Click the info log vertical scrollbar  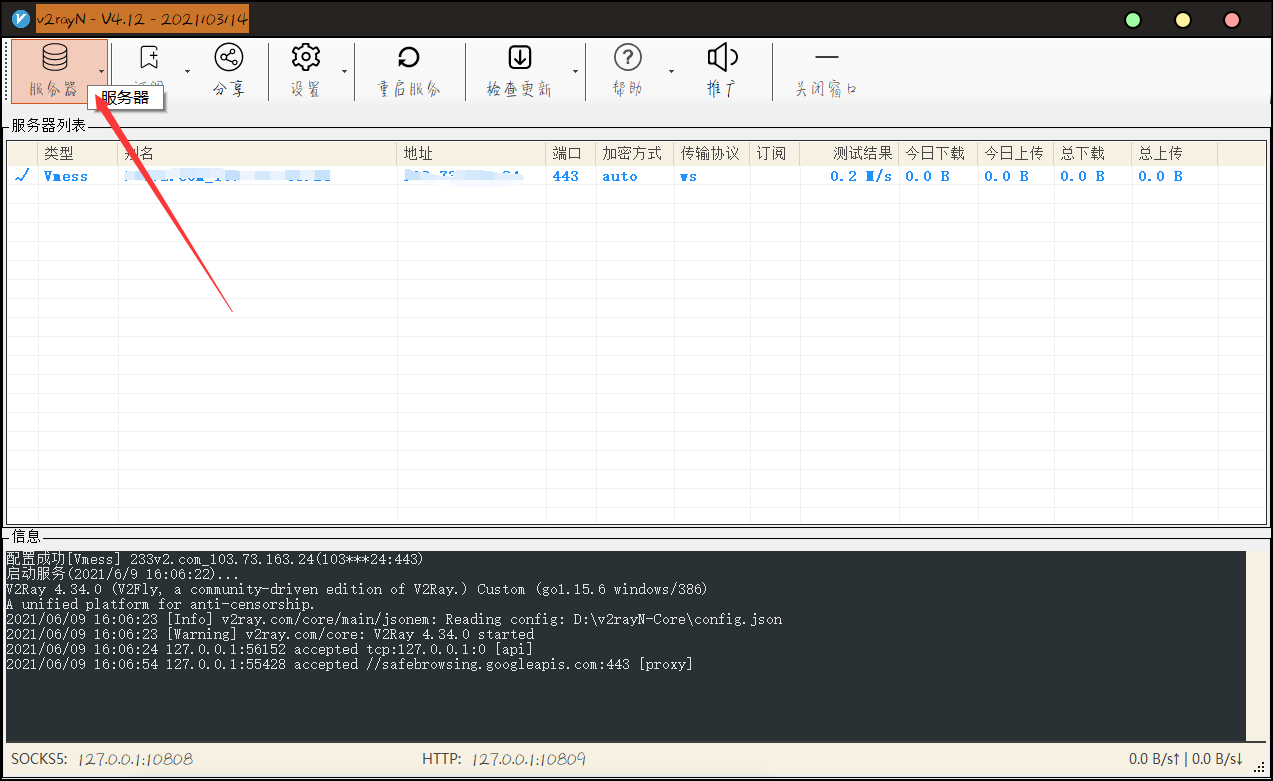click(x=1257, y=645)
